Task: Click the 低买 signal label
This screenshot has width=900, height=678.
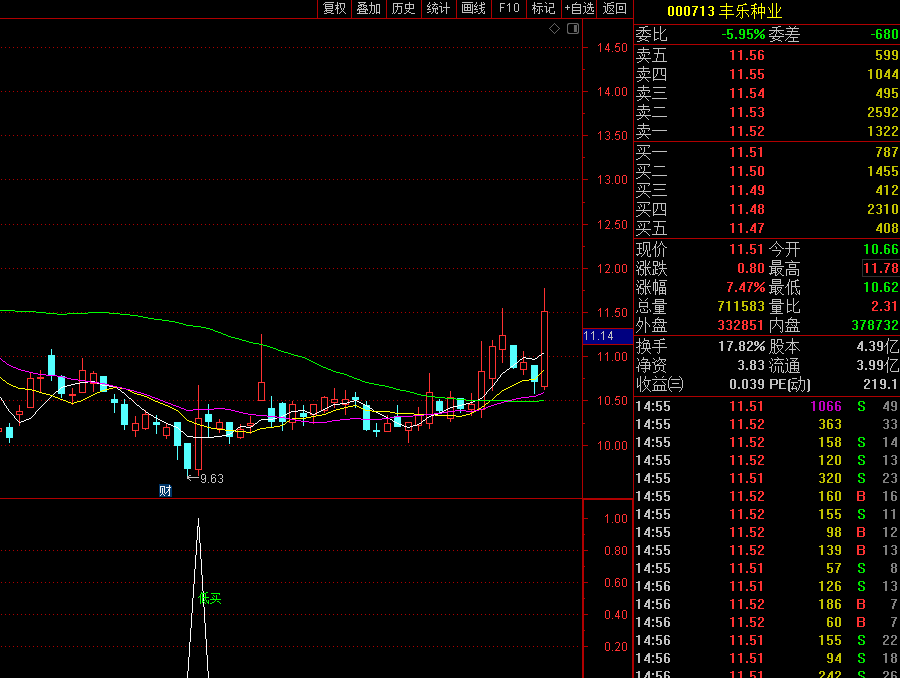Action: click(x=210, y=599)
